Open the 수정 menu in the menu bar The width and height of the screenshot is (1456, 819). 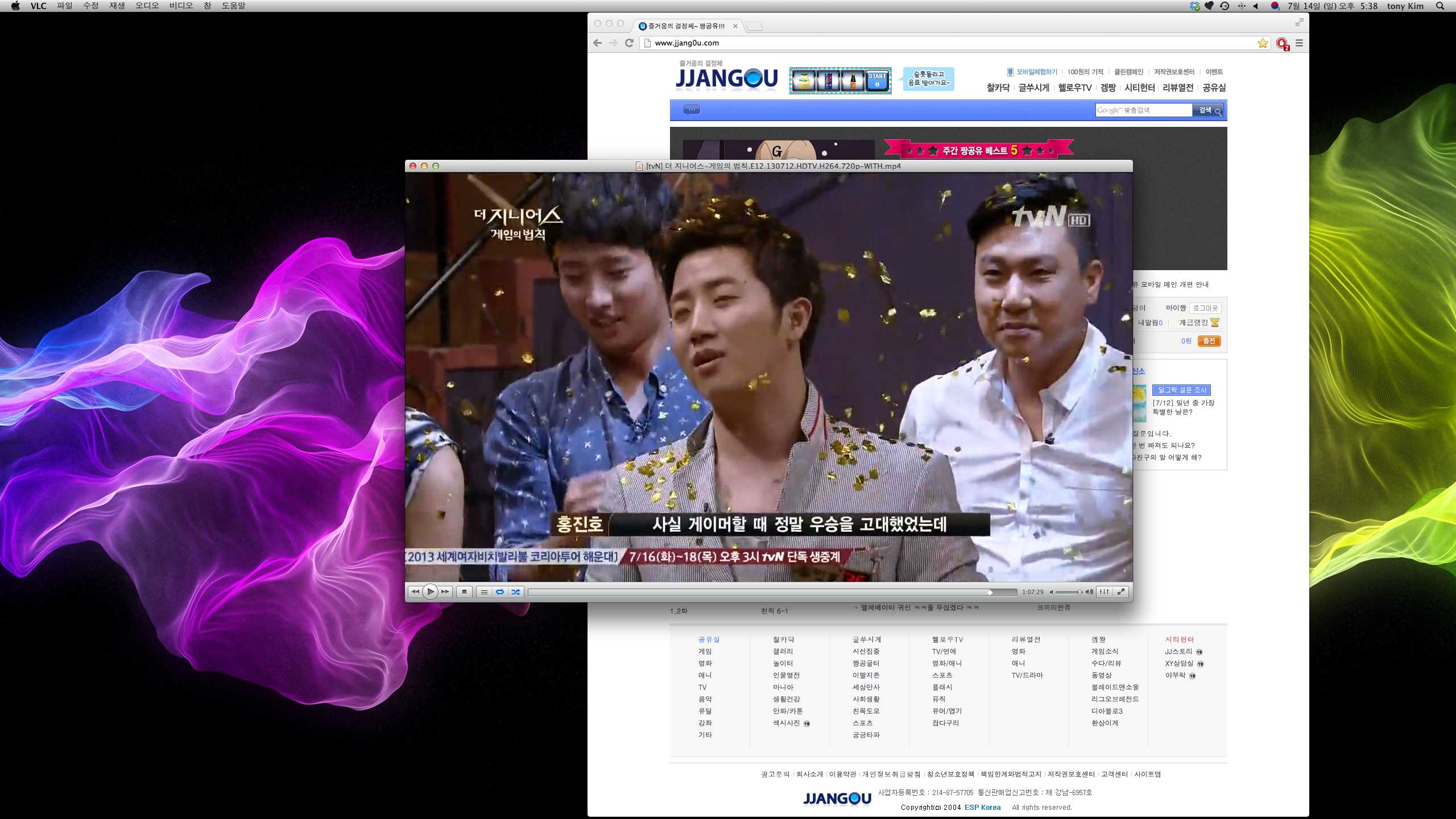pos(91,6)
